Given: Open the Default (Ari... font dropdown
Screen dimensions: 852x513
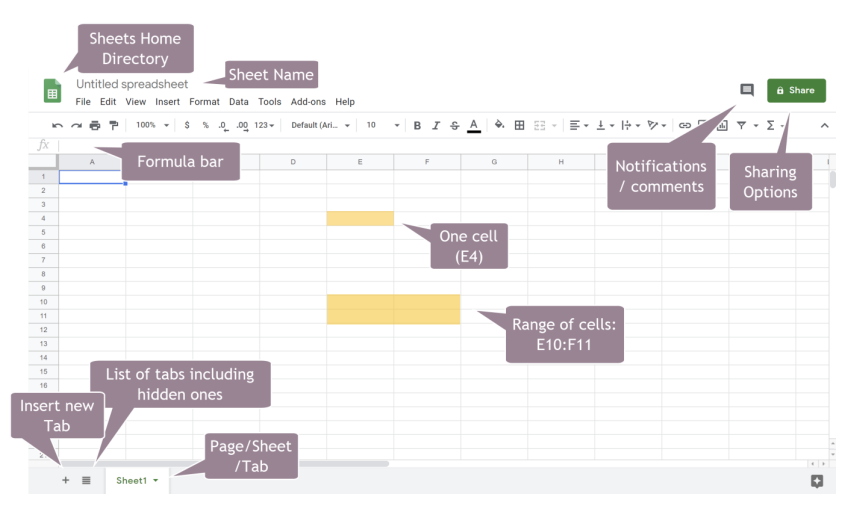Looking at the screenshot, I should (320, 125).
